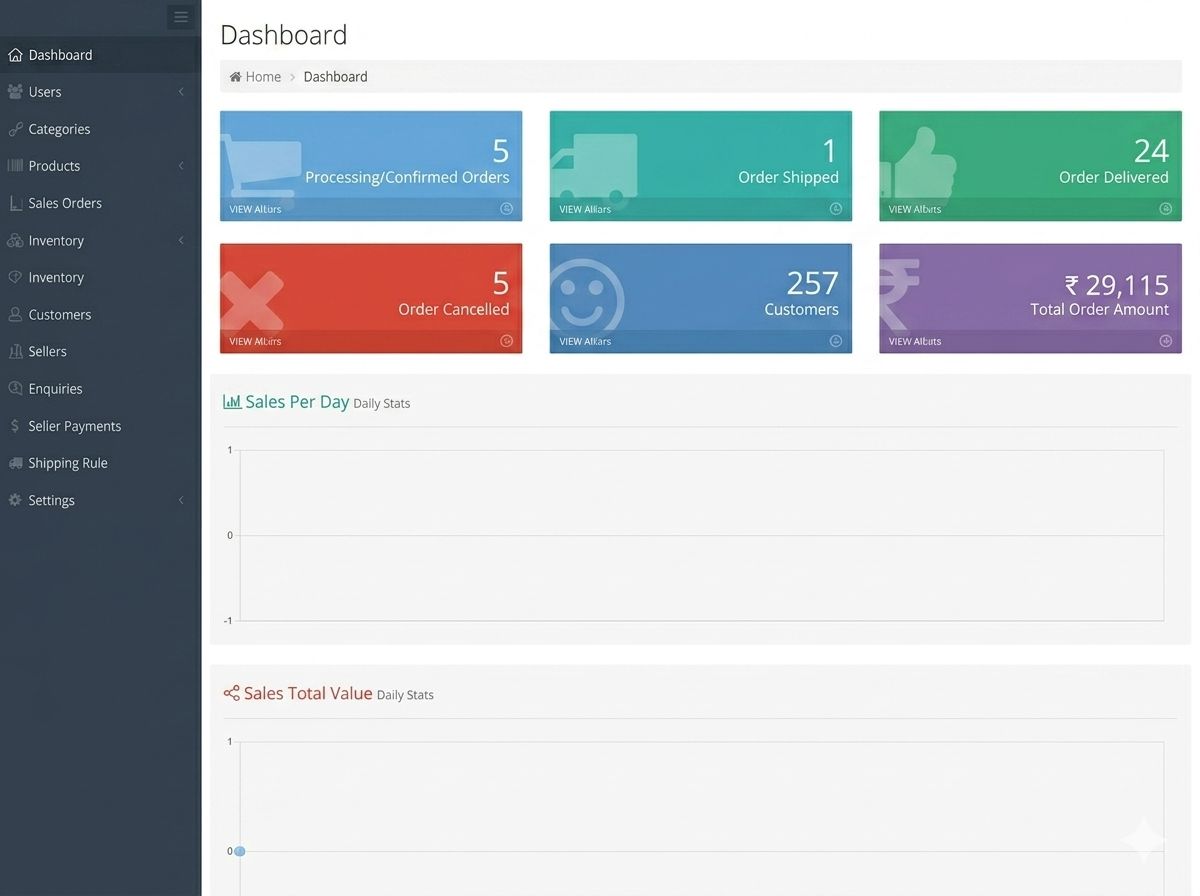The image size is (1200, 896).
Task: Expand the Users submenu chevron
Action: 181,92
